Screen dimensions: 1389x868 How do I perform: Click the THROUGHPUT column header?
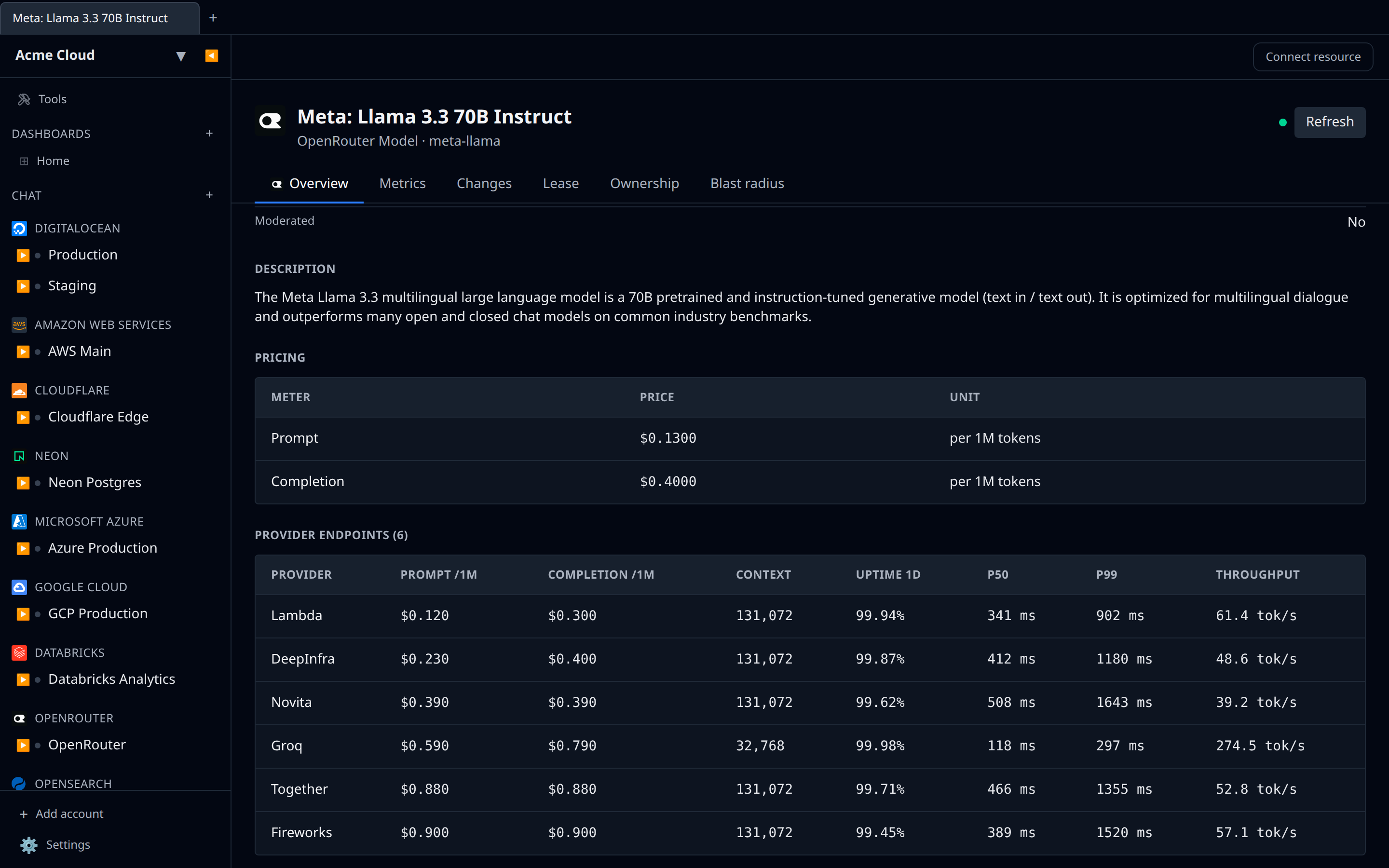coord(1257,575)
